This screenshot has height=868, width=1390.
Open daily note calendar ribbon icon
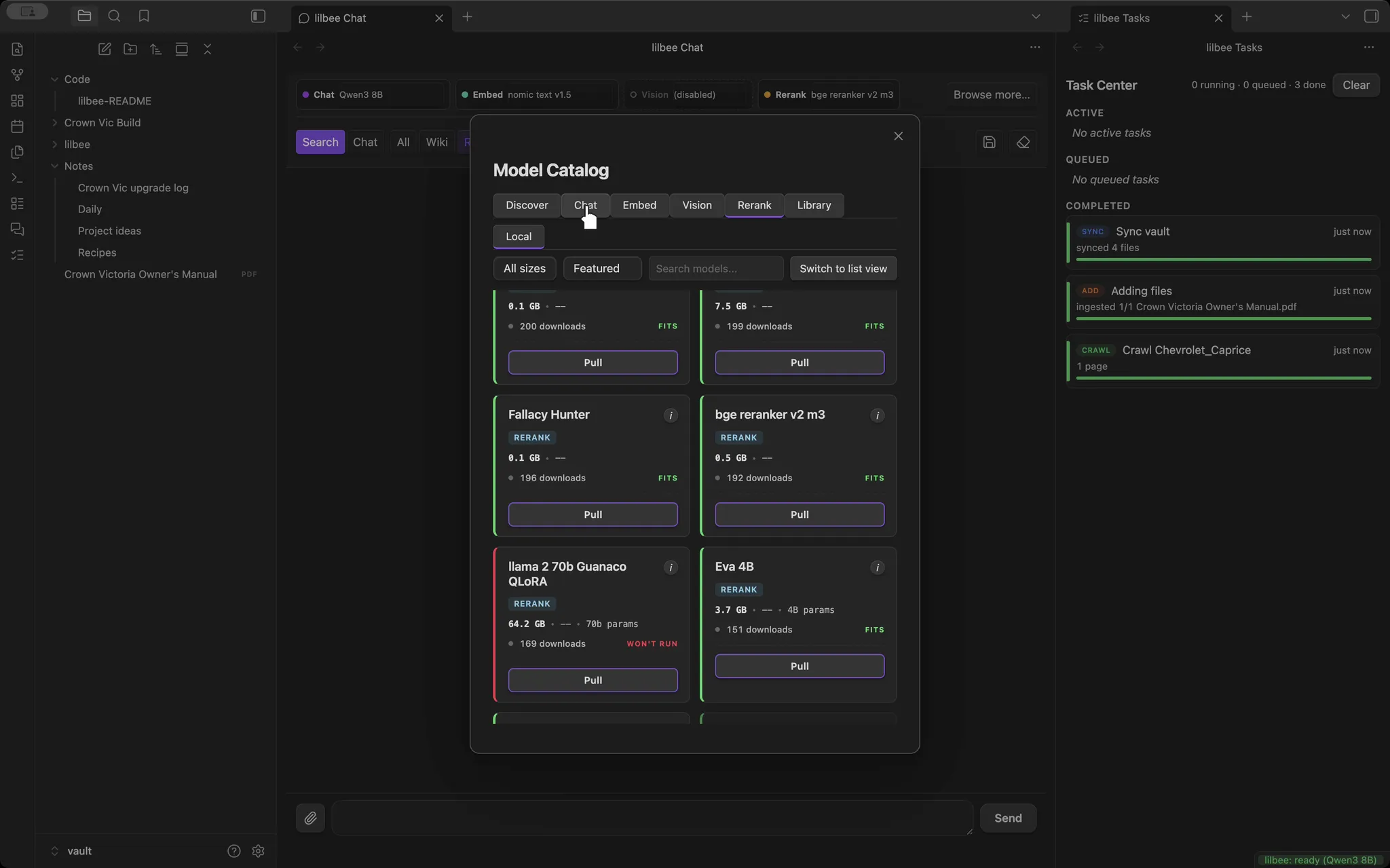click(18, 126)
